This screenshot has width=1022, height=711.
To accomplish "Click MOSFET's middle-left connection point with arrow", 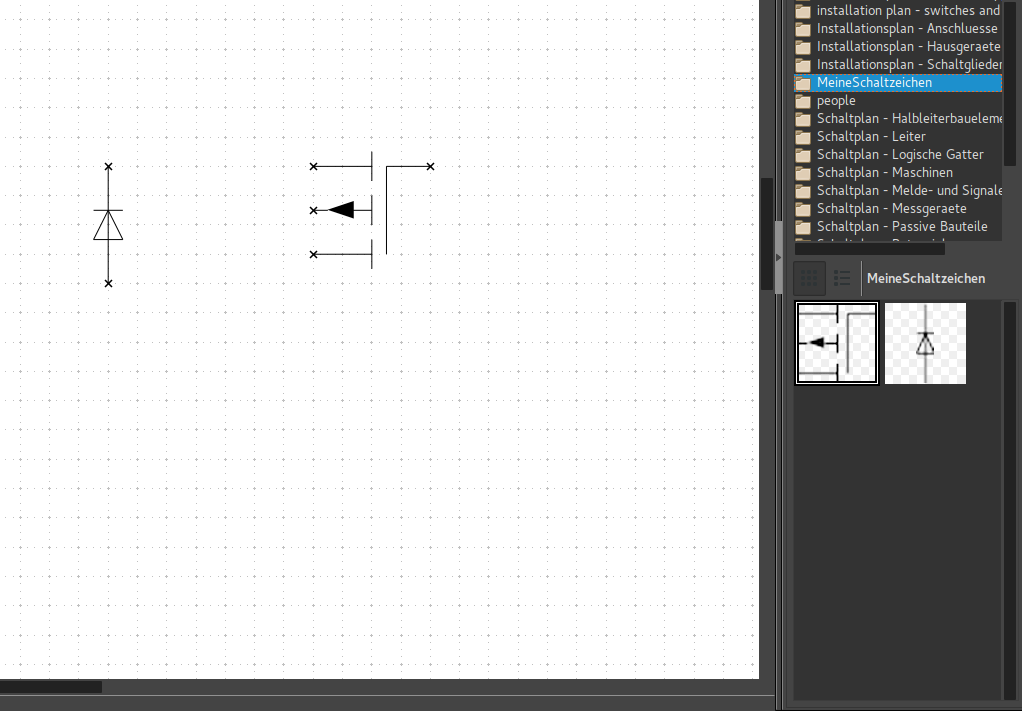I will pos(314,210).
